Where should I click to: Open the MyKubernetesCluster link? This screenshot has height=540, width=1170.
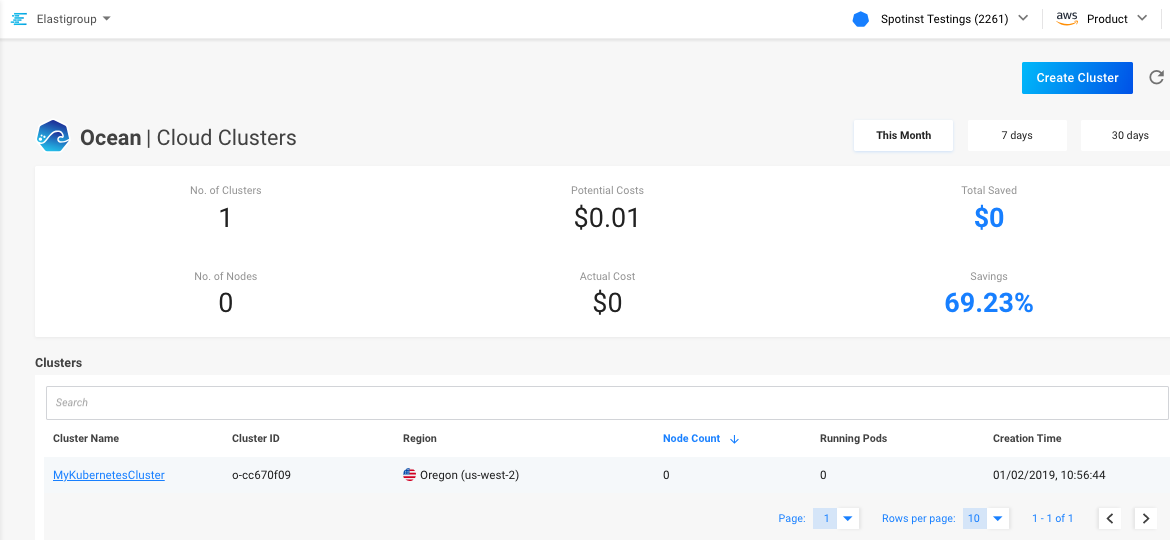point(109,475)
